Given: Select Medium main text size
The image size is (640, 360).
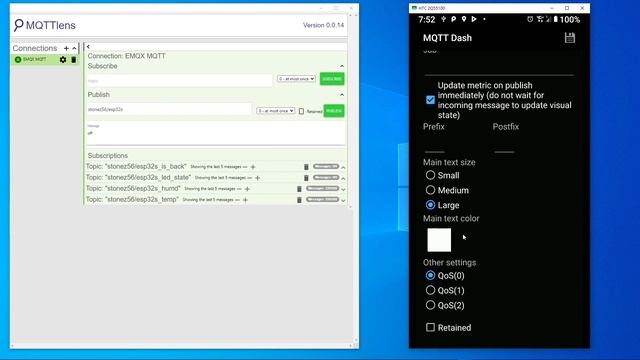Looking at the screenshot, I should click(x=430, y=190).
